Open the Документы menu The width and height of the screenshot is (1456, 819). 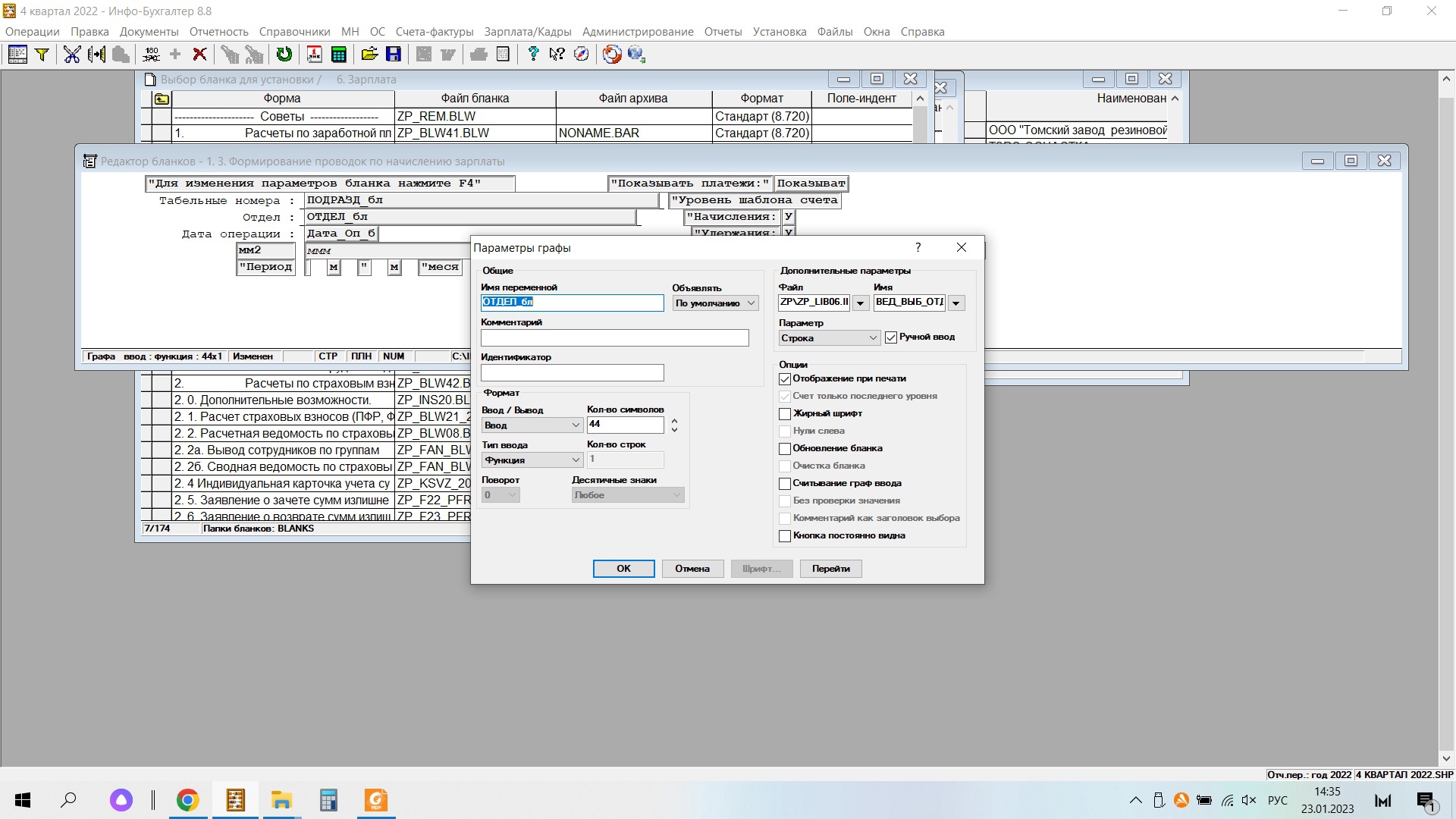pyautogui.click(x=149, y=32)
